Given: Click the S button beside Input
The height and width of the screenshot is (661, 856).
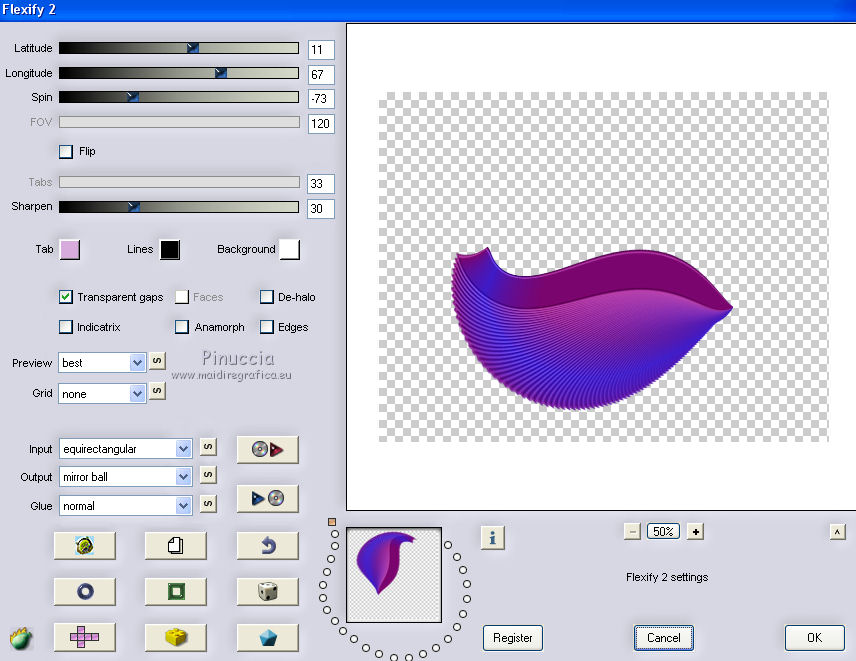Looking at the screenshot, I should [208, 446].
